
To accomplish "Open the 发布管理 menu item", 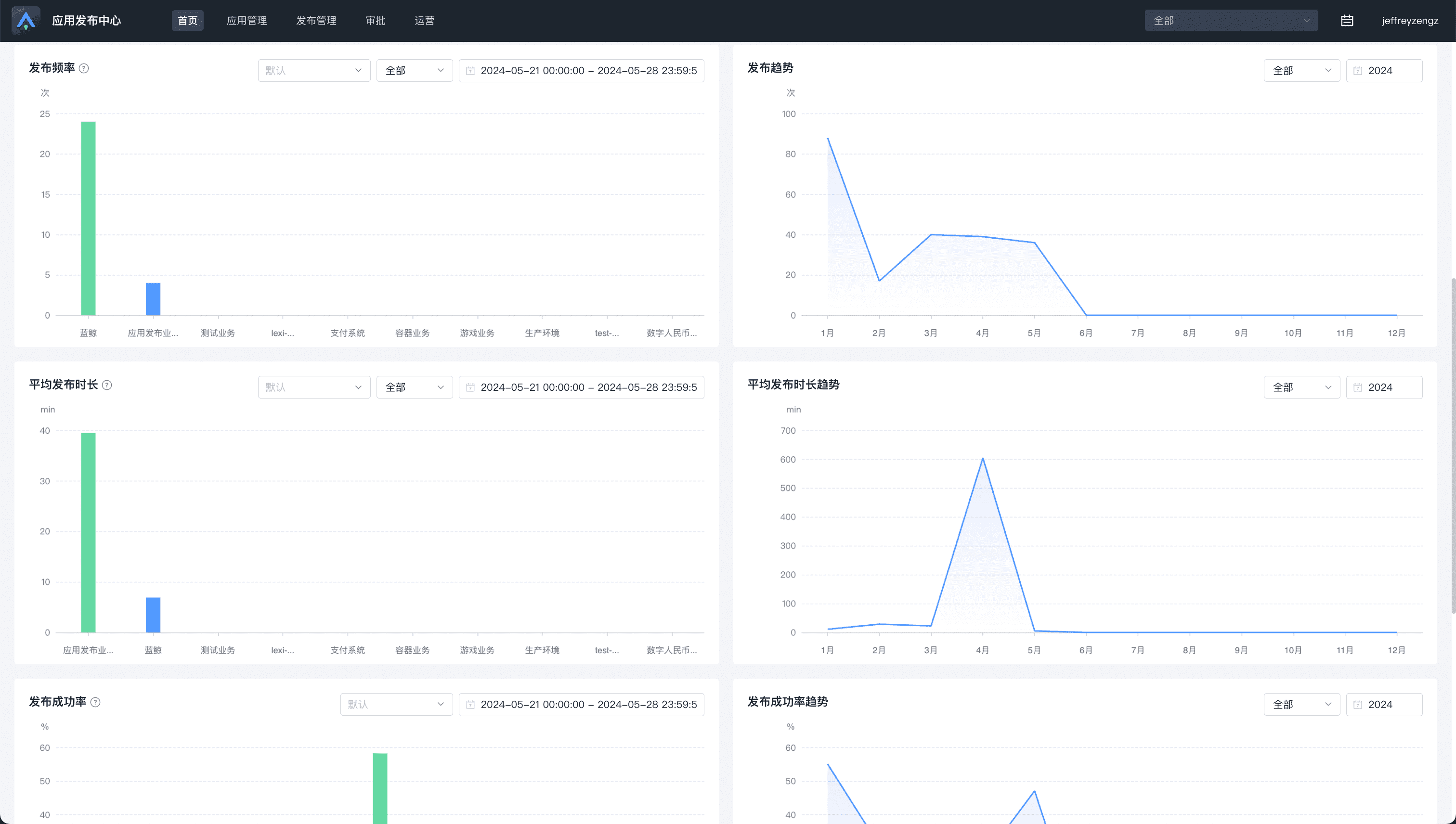I will 316,20.
